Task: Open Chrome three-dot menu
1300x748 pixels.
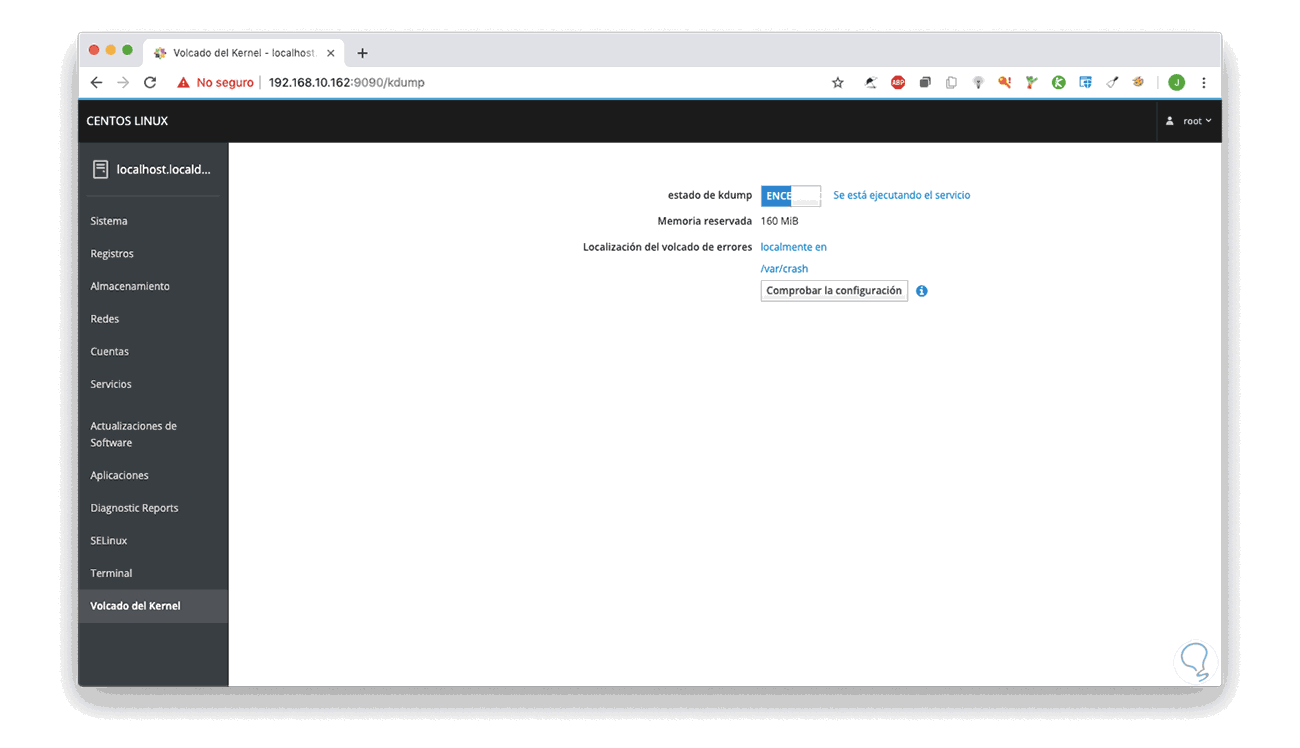Action: tap(1204, 83)
